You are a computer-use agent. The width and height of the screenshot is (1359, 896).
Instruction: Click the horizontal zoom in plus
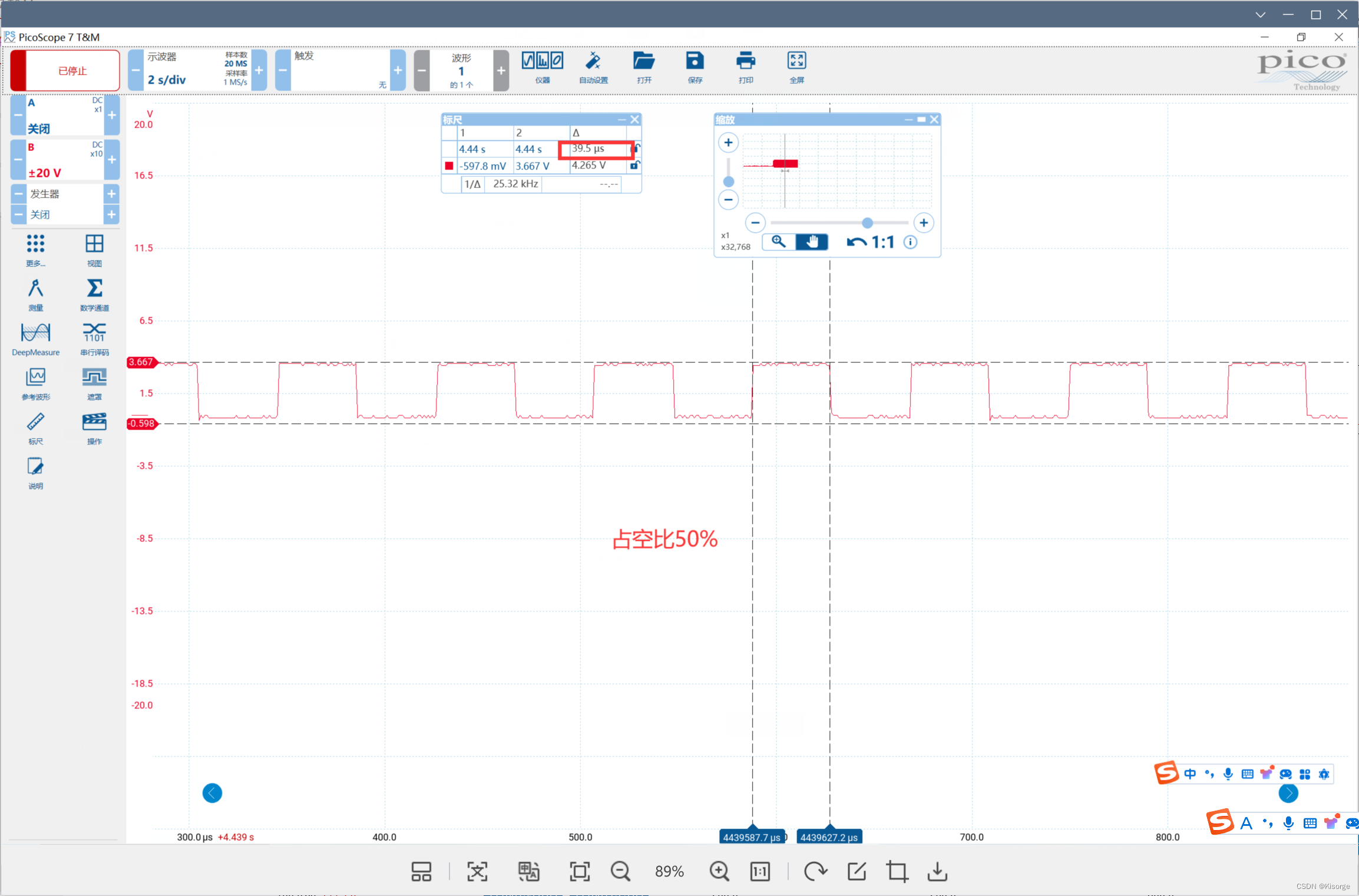click(x=924, y=223)
